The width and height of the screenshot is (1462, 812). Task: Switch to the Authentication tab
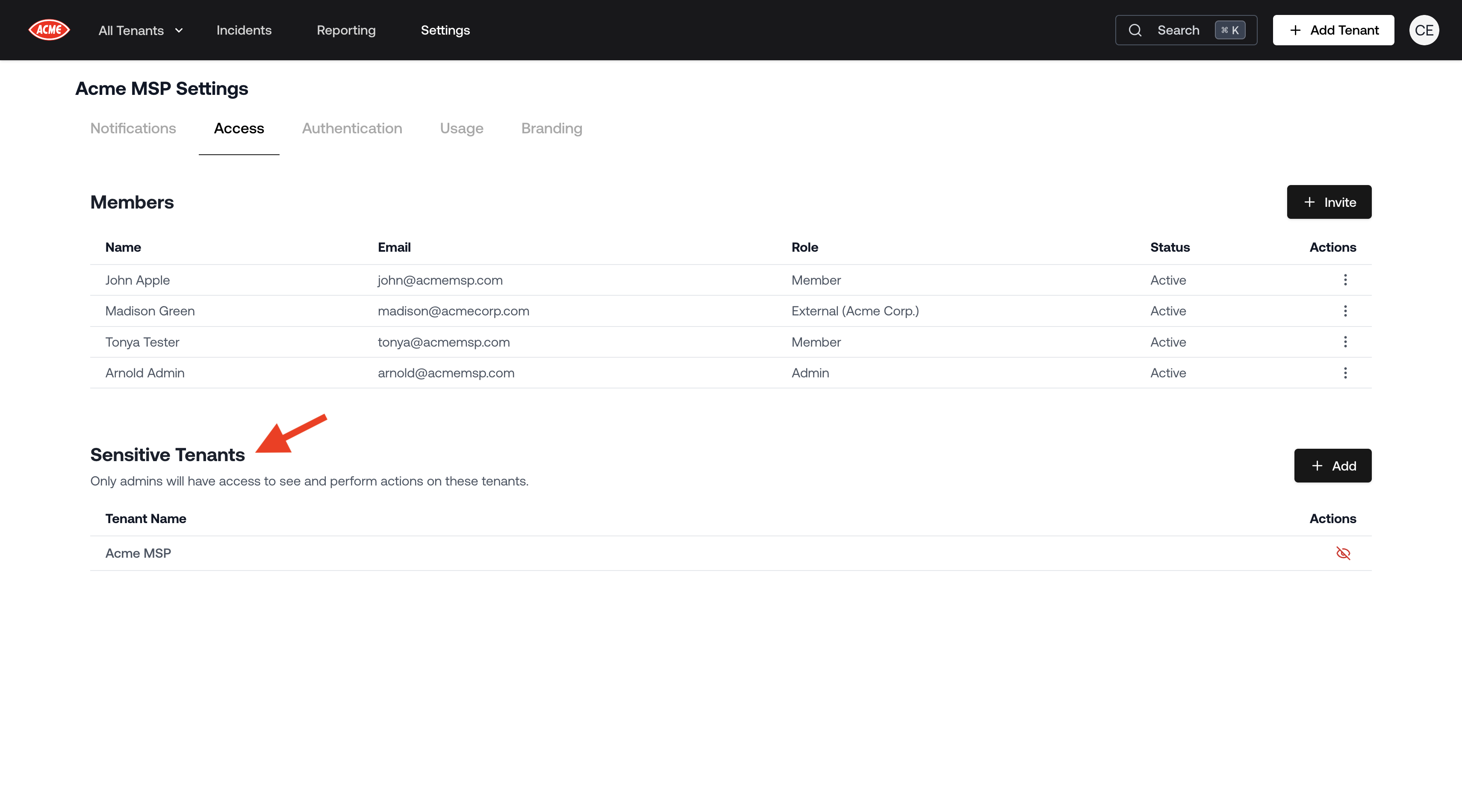[352, 128]
